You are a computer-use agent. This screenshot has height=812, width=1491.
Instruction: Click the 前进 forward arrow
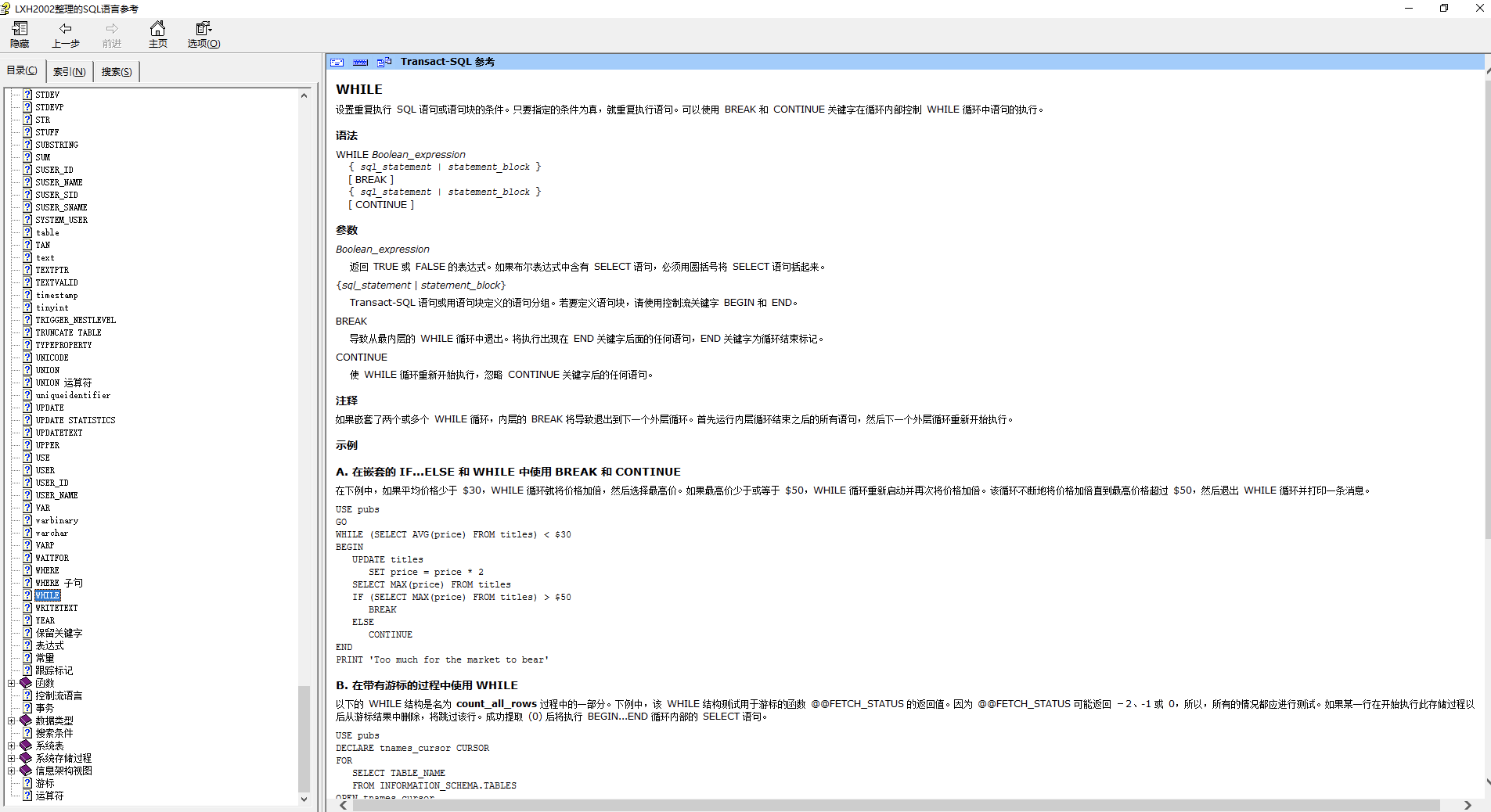click(112, 34)
